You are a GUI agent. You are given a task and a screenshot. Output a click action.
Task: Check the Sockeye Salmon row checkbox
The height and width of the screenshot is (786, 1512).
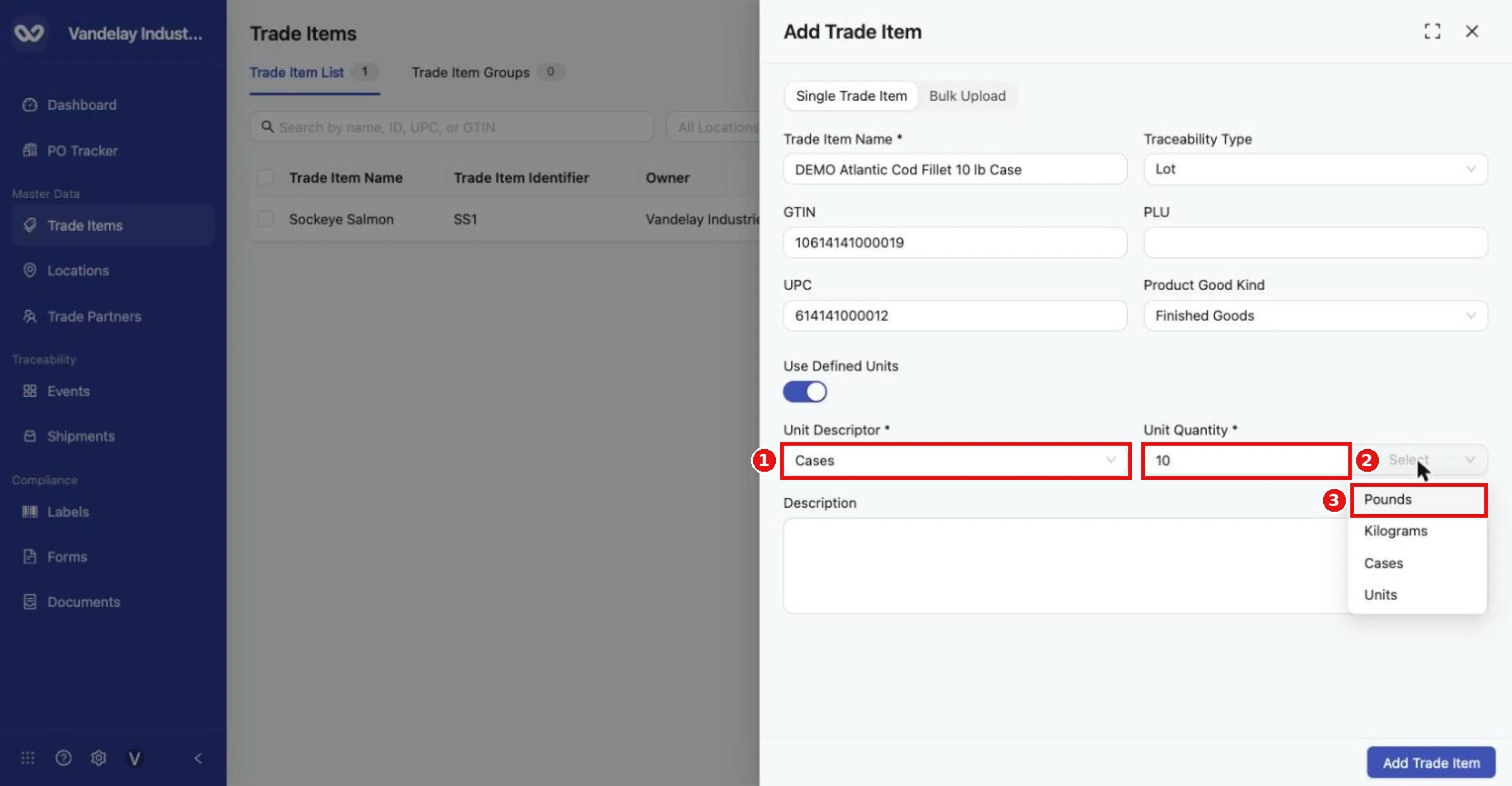pos(265,220)
